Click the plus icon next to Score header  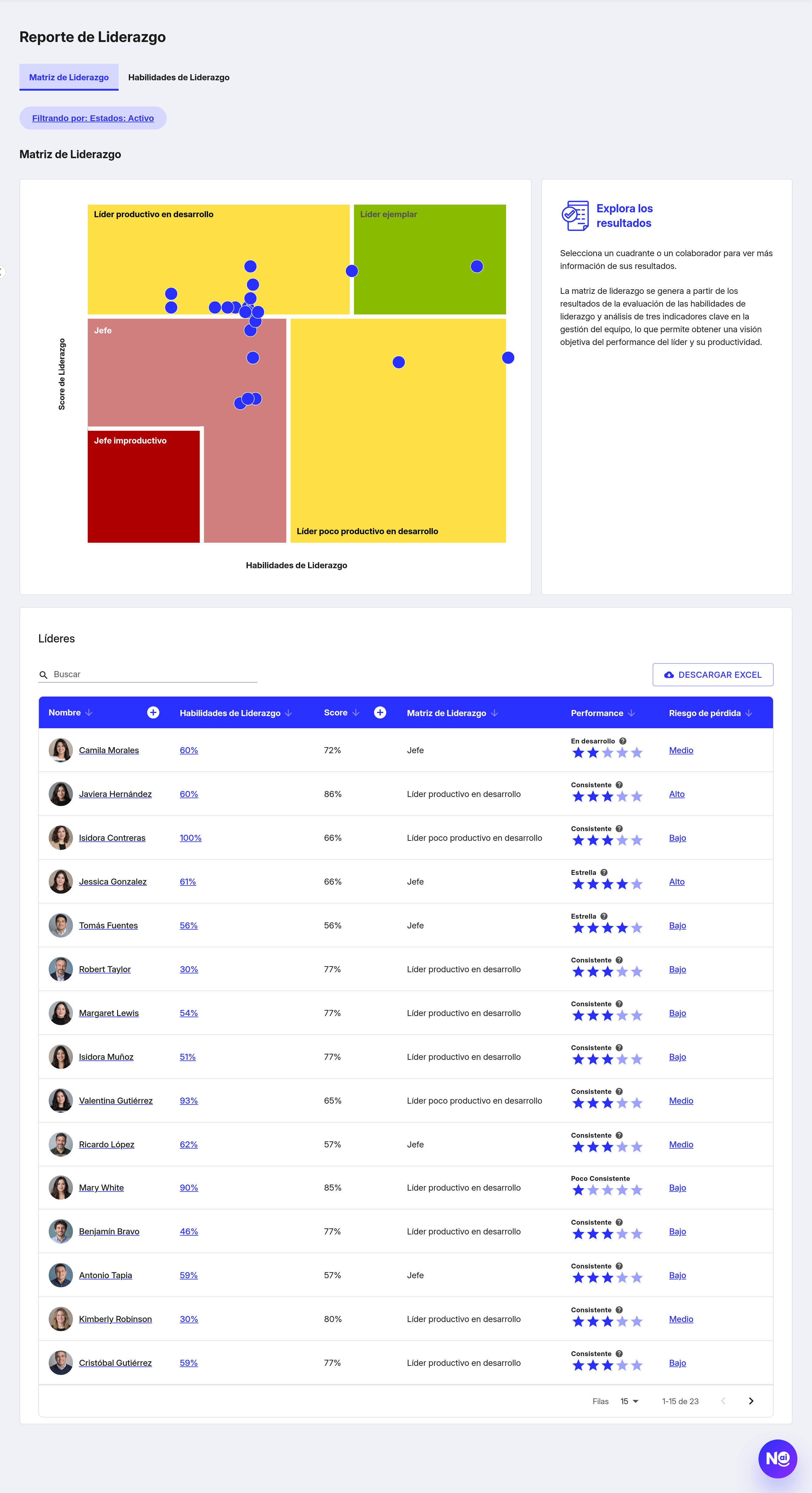(x=380, y=712)
